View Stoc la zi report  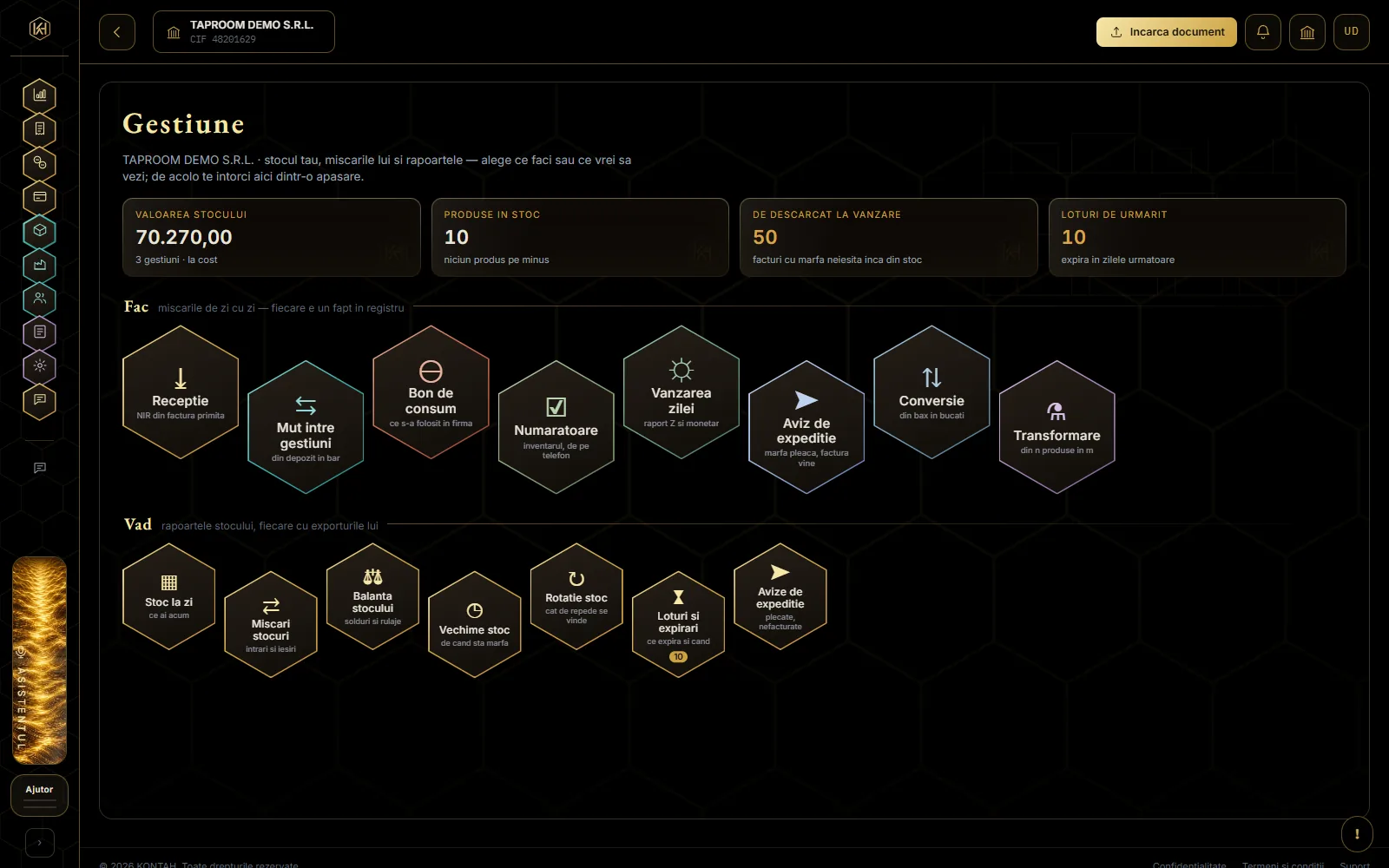[169, 596]
